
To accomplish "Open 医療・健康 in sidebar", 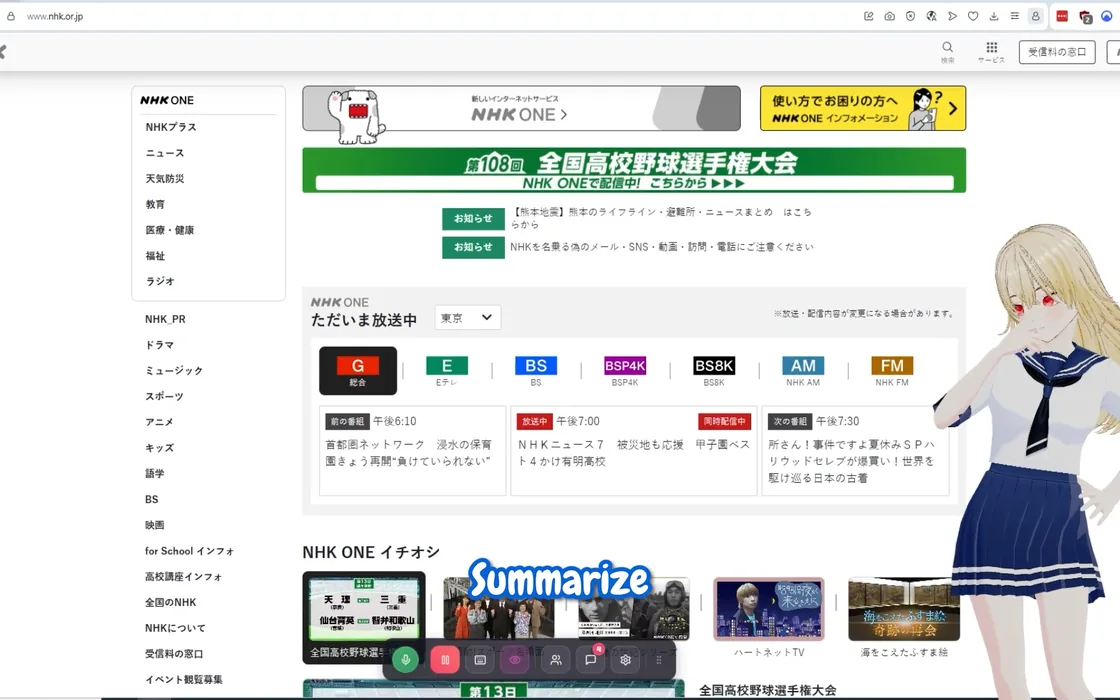I will 170,230.
